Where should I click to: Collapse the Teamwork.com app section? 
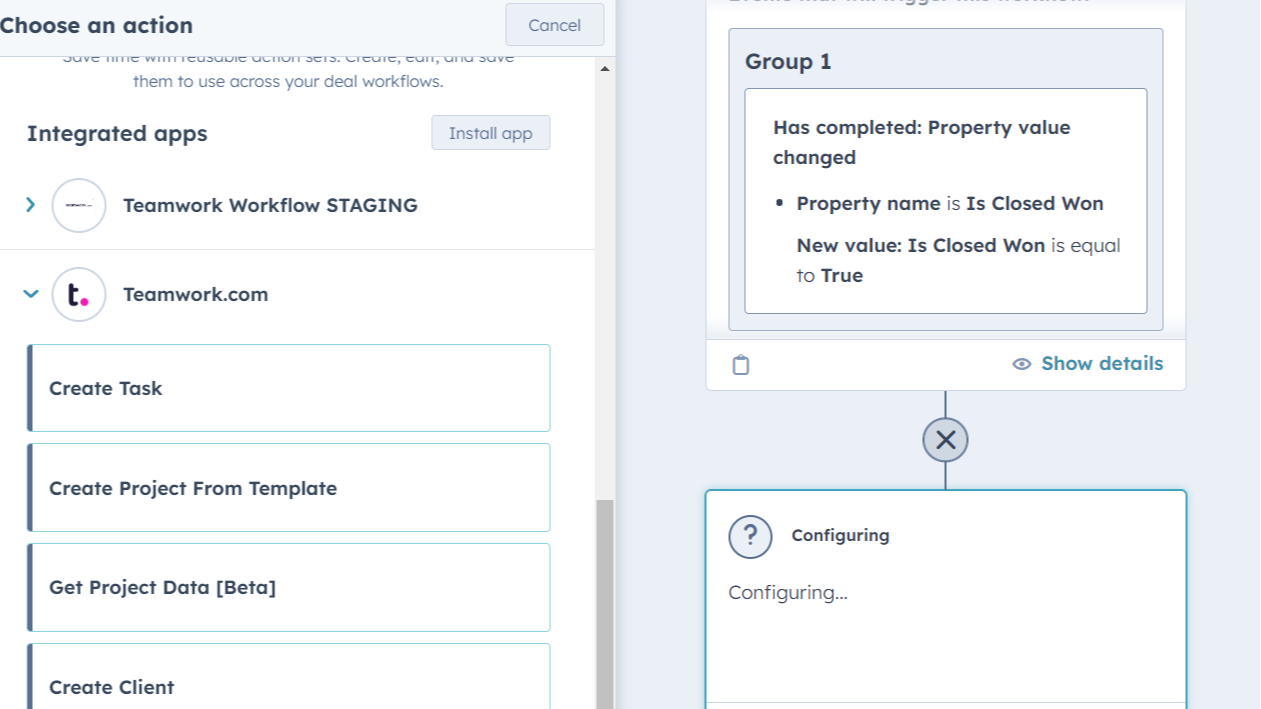click(30, 294)
